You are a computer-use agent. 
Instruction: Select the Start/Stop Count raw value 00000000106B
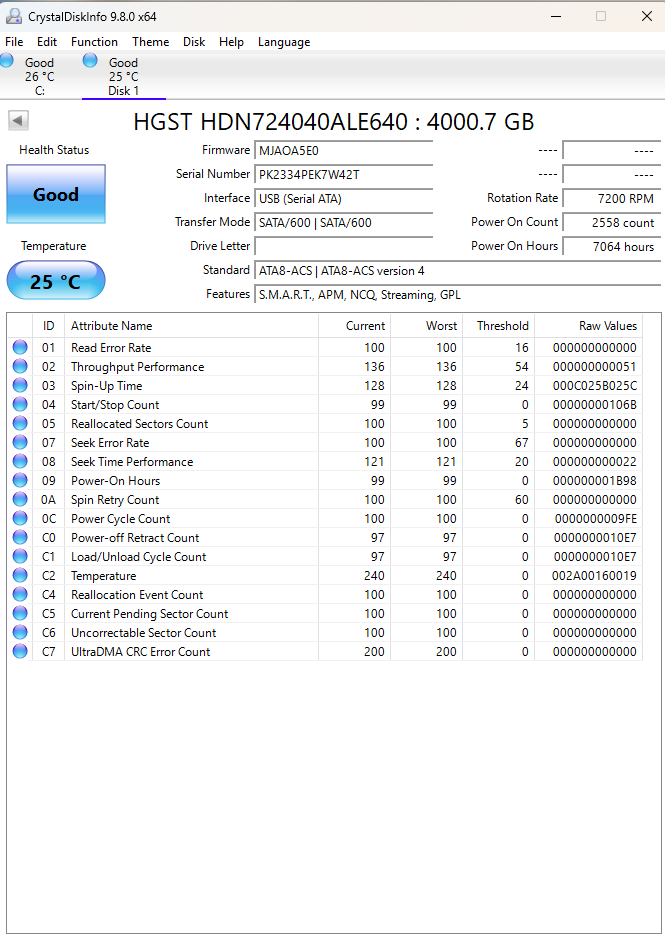tap(594, 405)
